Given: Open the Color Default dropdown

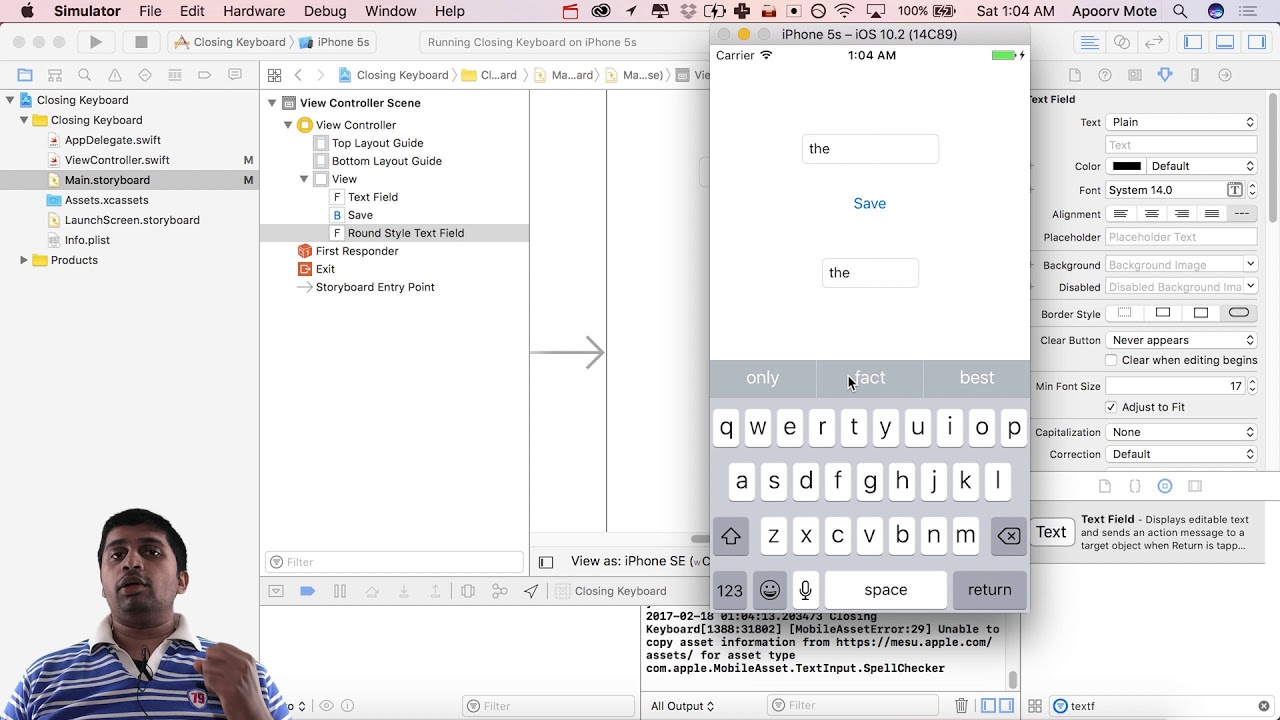Looking at the screenshot, I should click(1202, 166).
